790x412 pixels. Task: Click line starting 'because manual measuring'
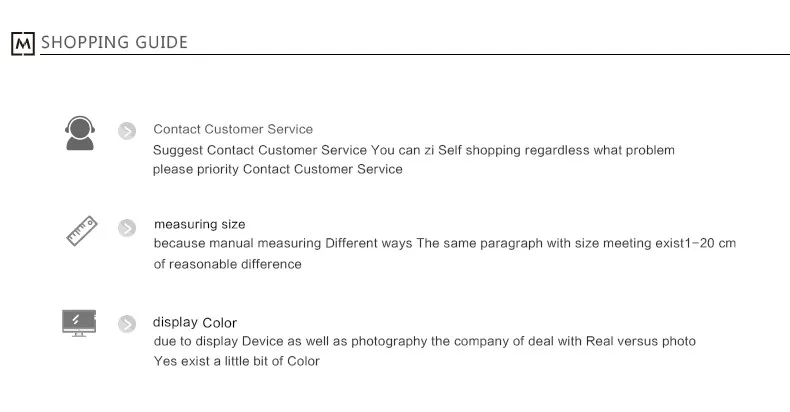(x=445, y=243)
